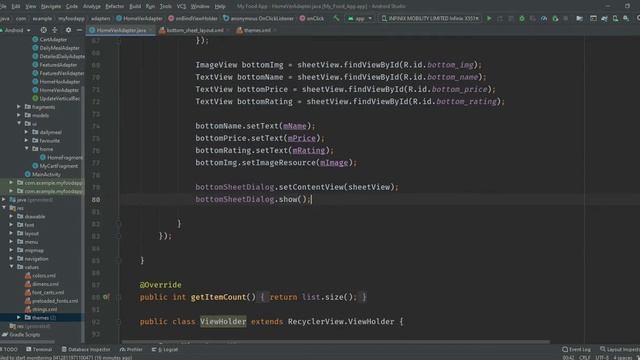This screenshot has height=360, width=640.
Task: Open the Logcat tool window
Action: tap(165, 349)
